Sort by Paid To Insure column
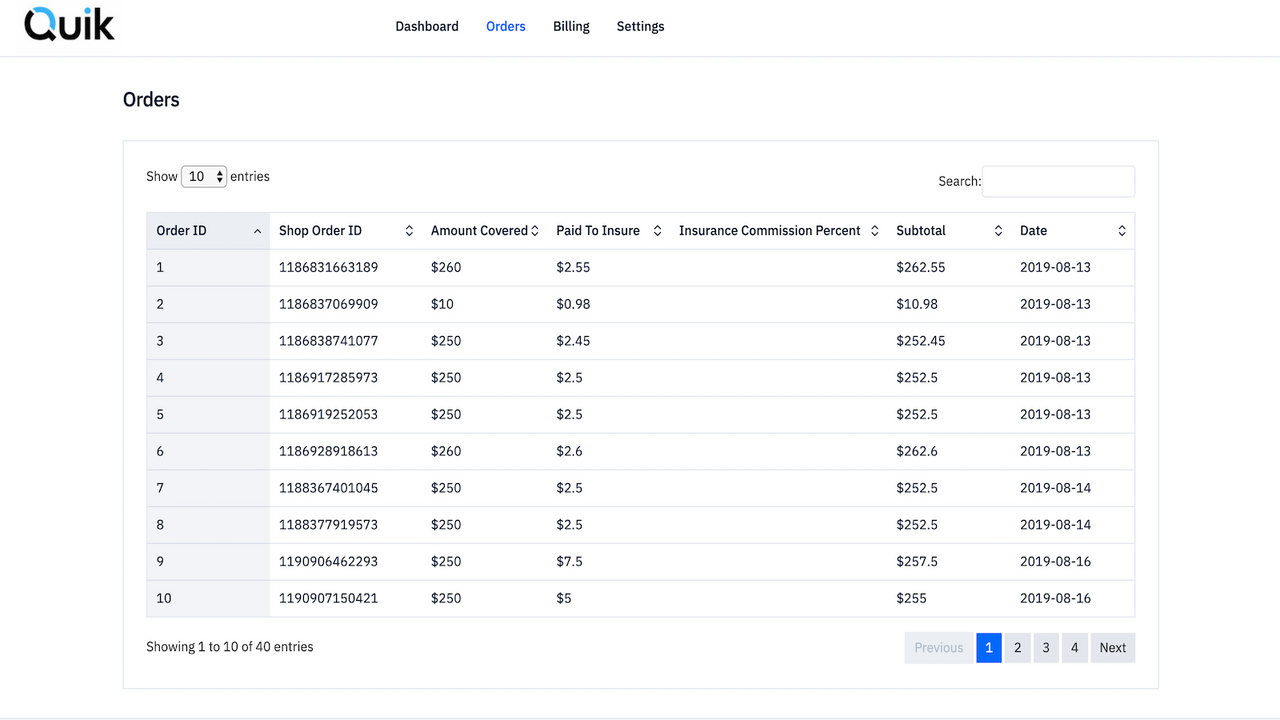 point(609,231)
